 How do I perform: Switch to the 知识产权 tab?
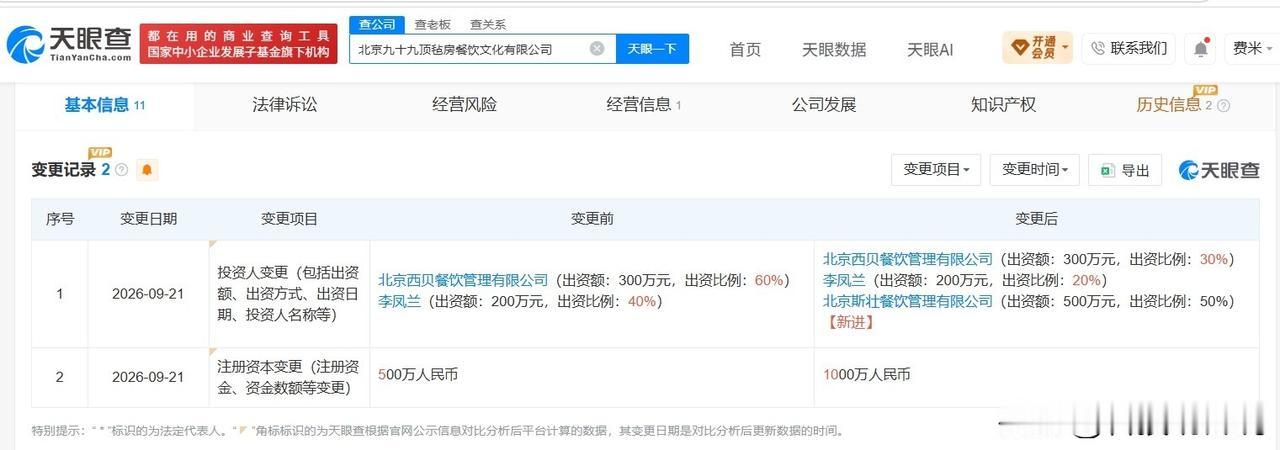[1003, 105]
